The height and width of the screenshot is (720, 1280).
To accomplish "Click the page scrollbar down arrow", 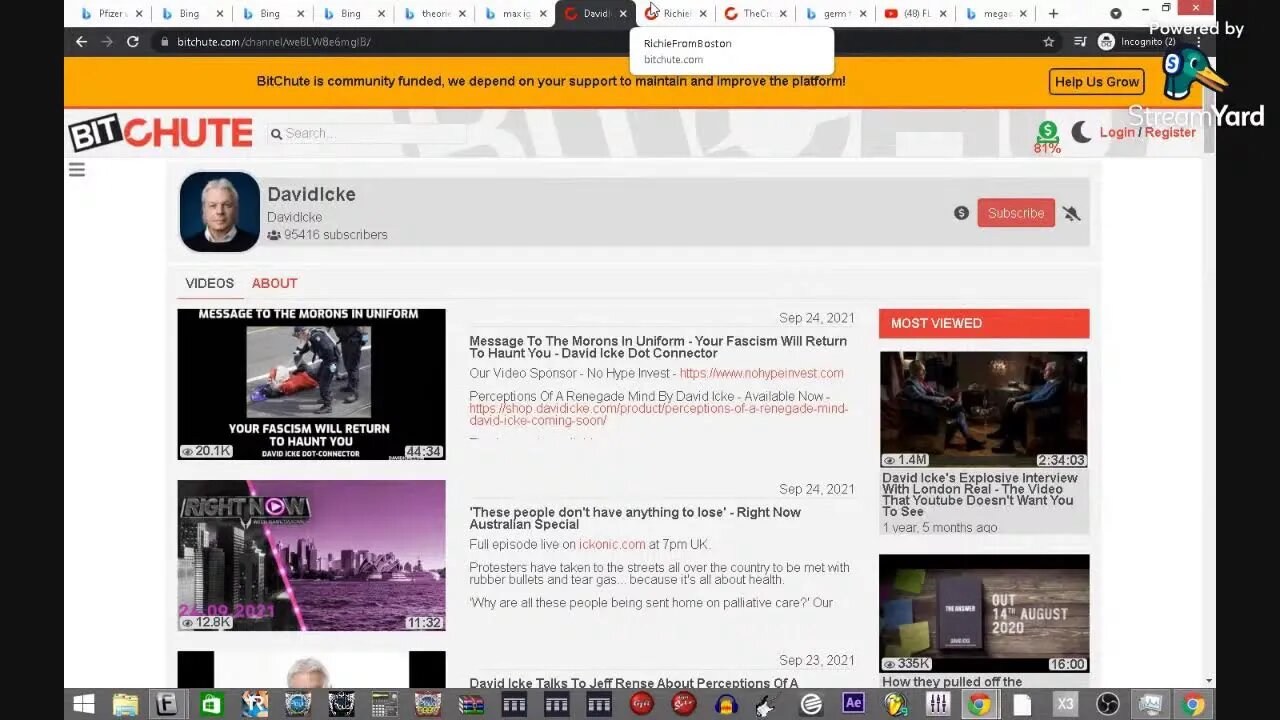I will tap(1208, 681).
